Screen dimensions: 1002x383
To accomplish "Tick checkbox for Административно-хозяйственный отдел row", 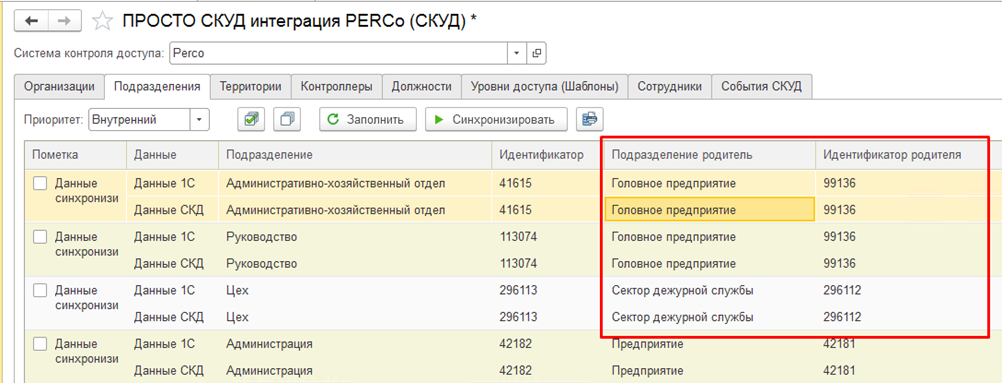I will pyautogui.click(x=40, y=184).
